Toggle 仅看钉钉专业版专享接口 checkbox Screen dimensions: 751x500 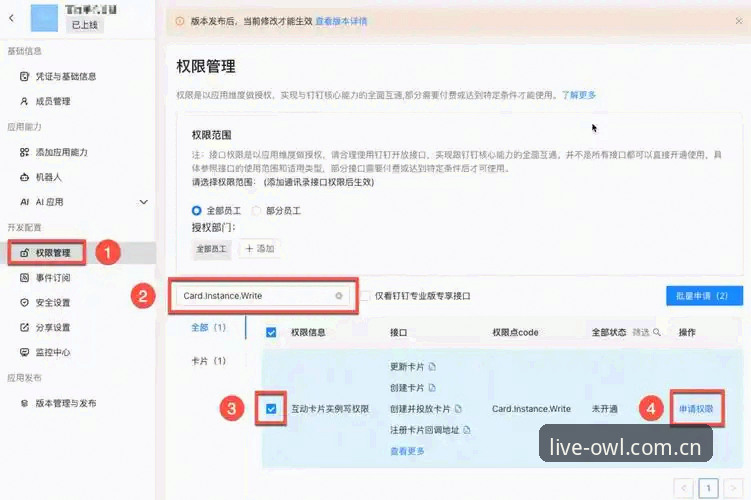(365, 296)
